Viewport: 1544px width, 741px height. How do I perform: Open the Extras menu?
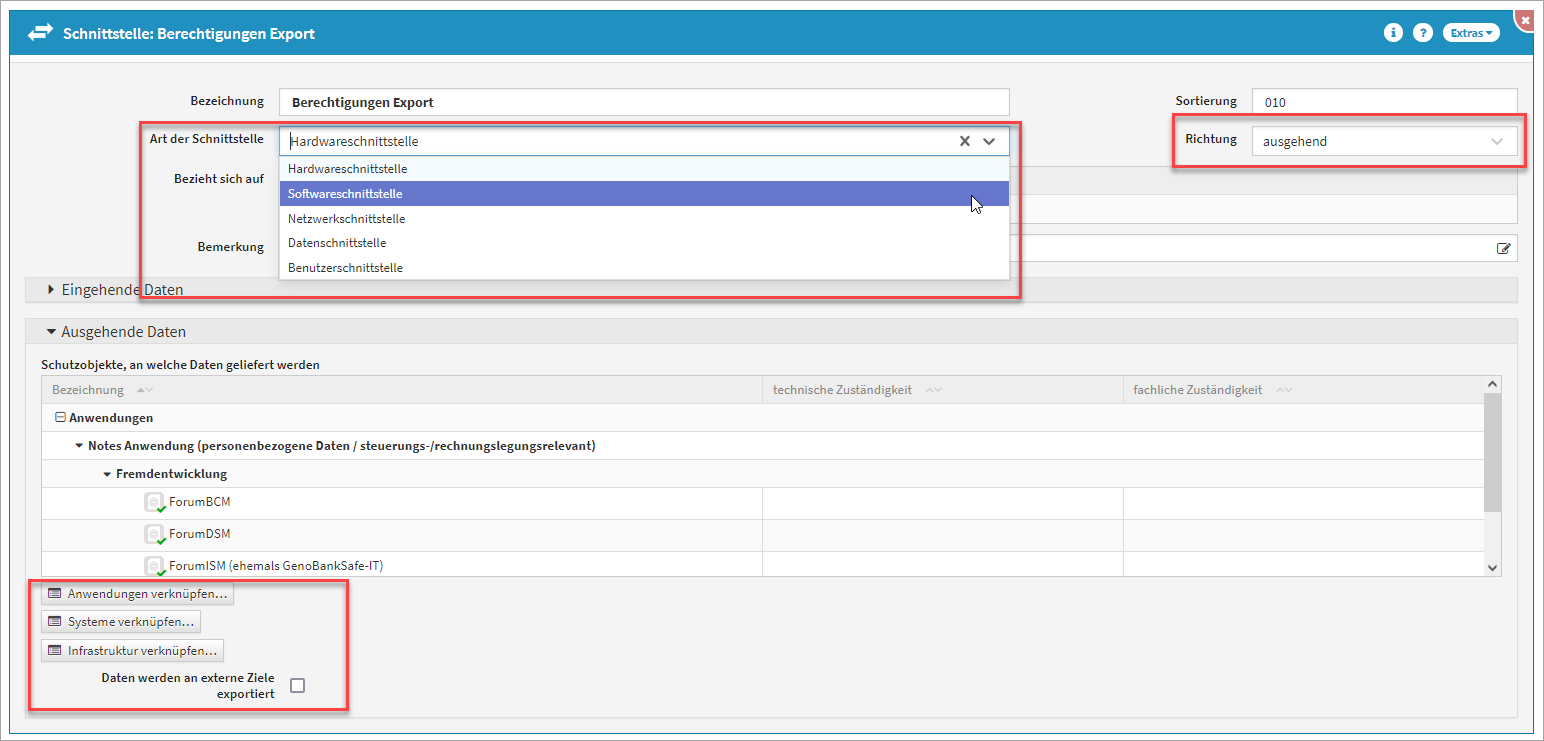[1470, 33]
